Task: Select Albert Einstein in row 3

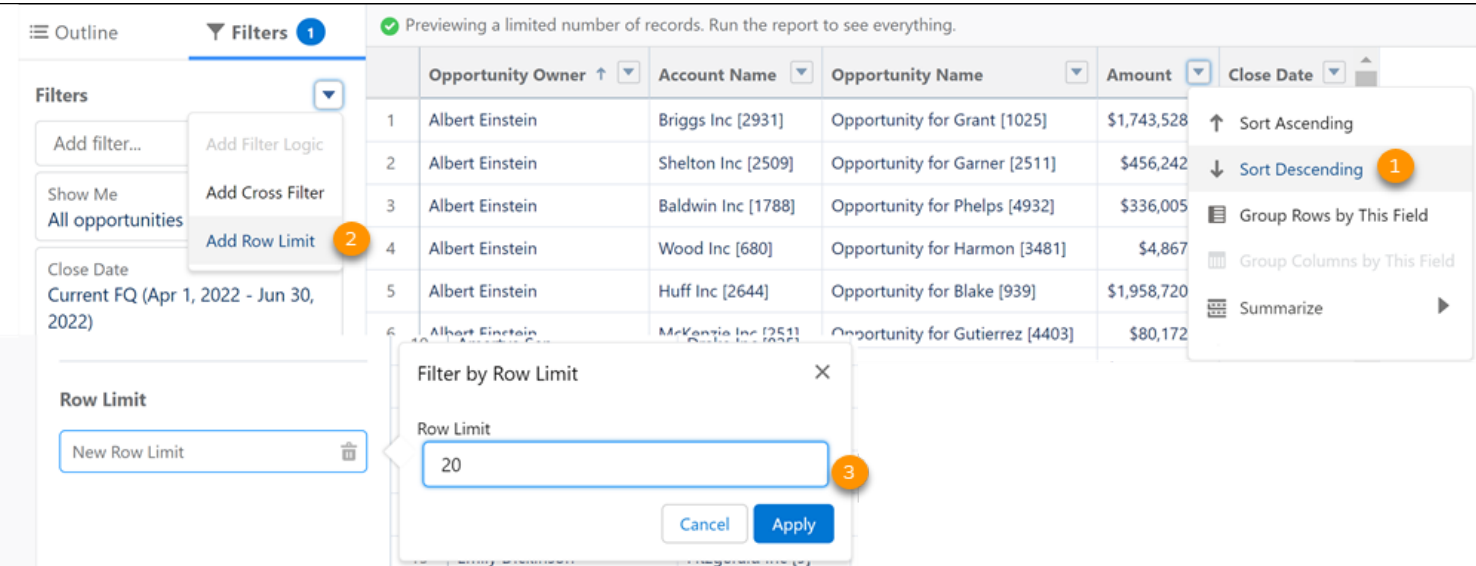Action: coord(483,206)
